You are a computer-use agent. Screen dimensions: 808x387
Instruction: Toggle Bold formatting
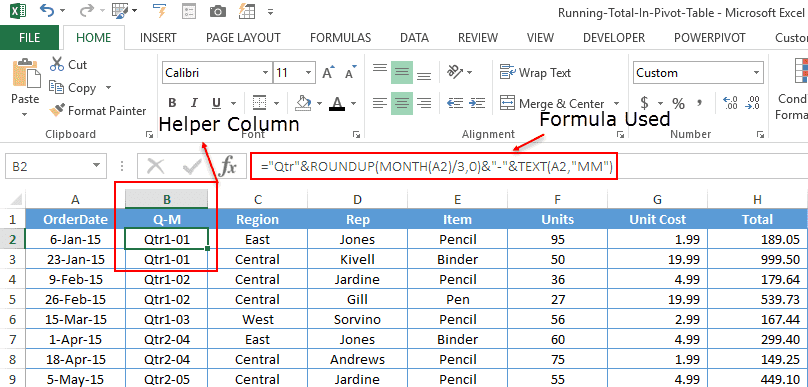(173, 103)
